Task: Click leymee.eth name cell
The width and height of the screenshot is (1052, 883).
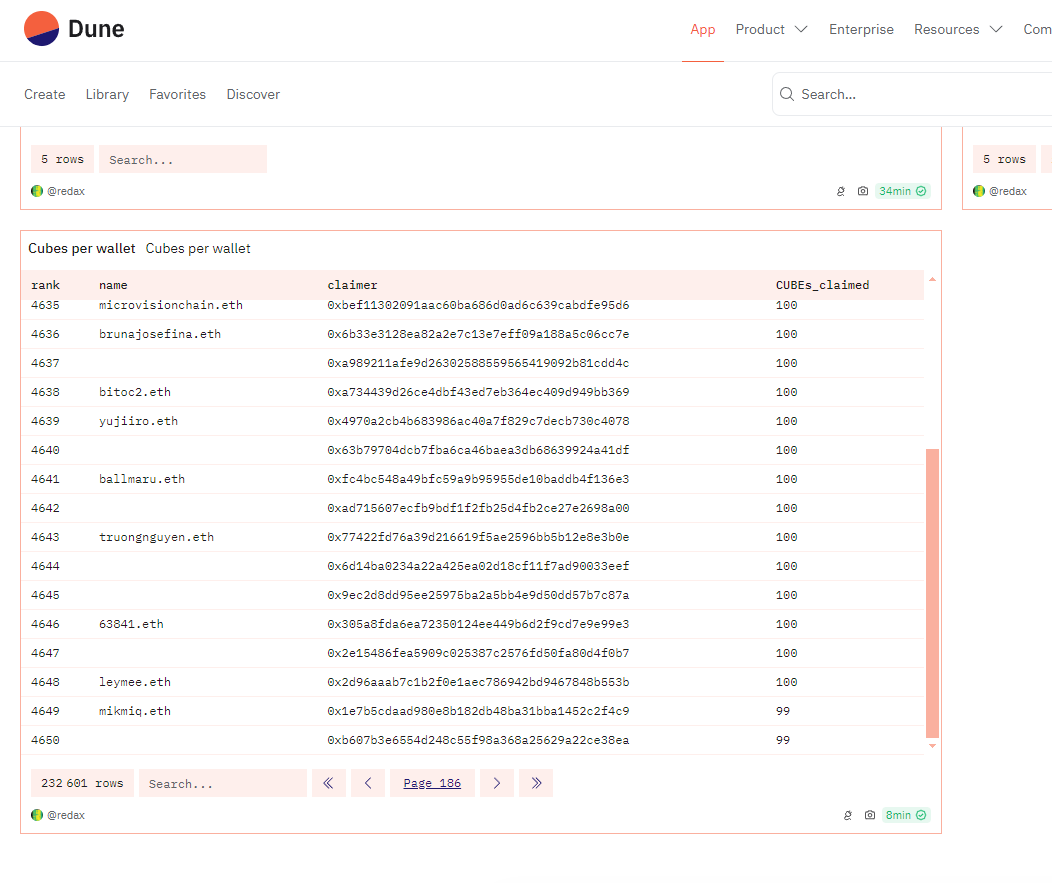Action: [x=135, y=682]
